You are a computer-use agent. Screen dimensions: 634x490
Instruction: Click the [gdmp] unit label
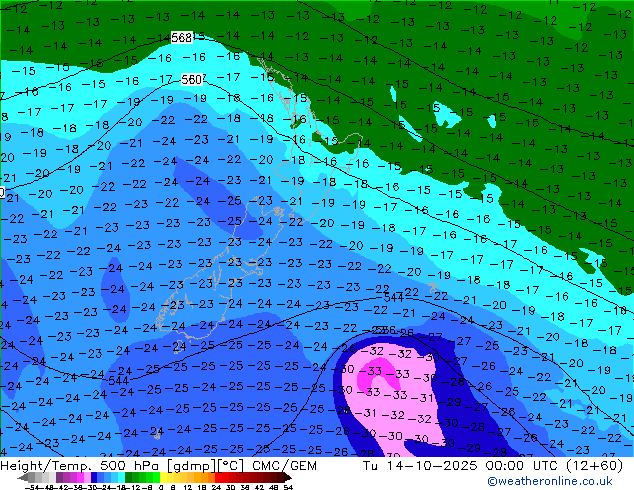point(192,466)
